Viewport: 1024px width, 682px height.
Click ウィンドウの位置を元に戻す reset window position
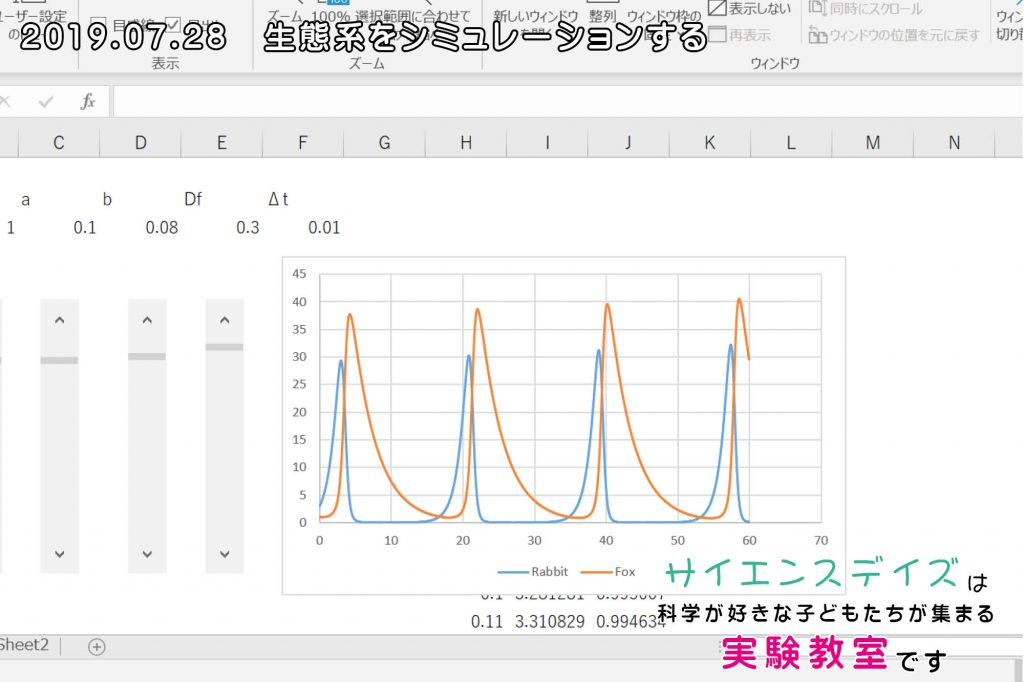click(894, 35)
